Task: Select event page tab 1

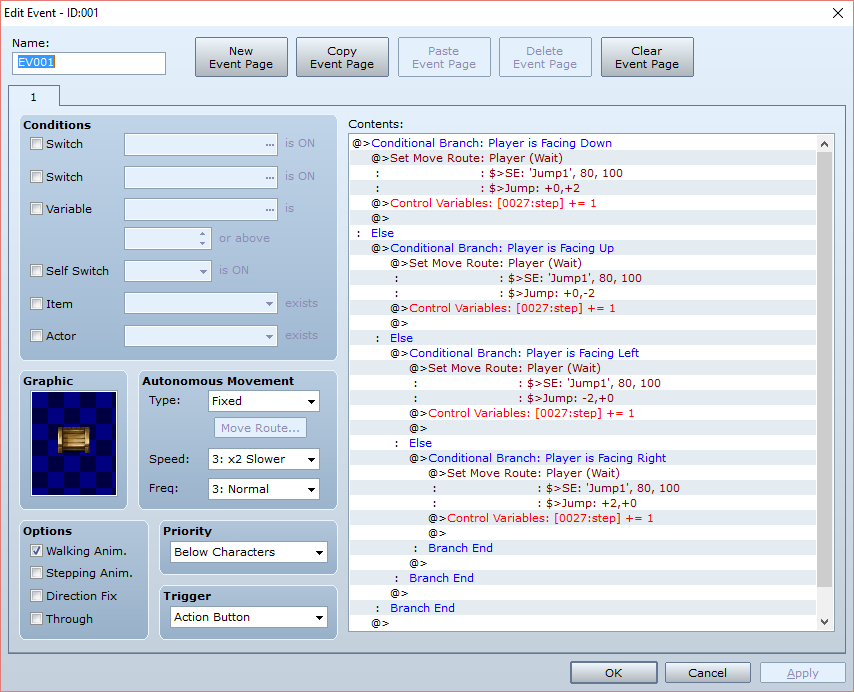Action: point(34,97)
